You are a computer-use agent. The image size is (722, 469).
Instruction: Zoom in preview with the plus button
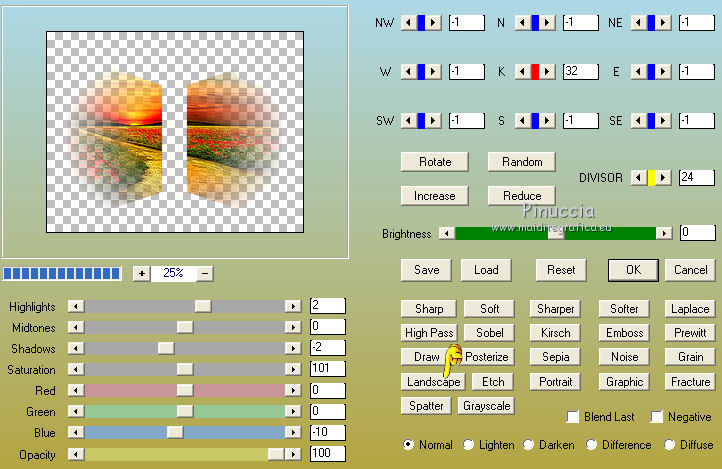point(141,273)
